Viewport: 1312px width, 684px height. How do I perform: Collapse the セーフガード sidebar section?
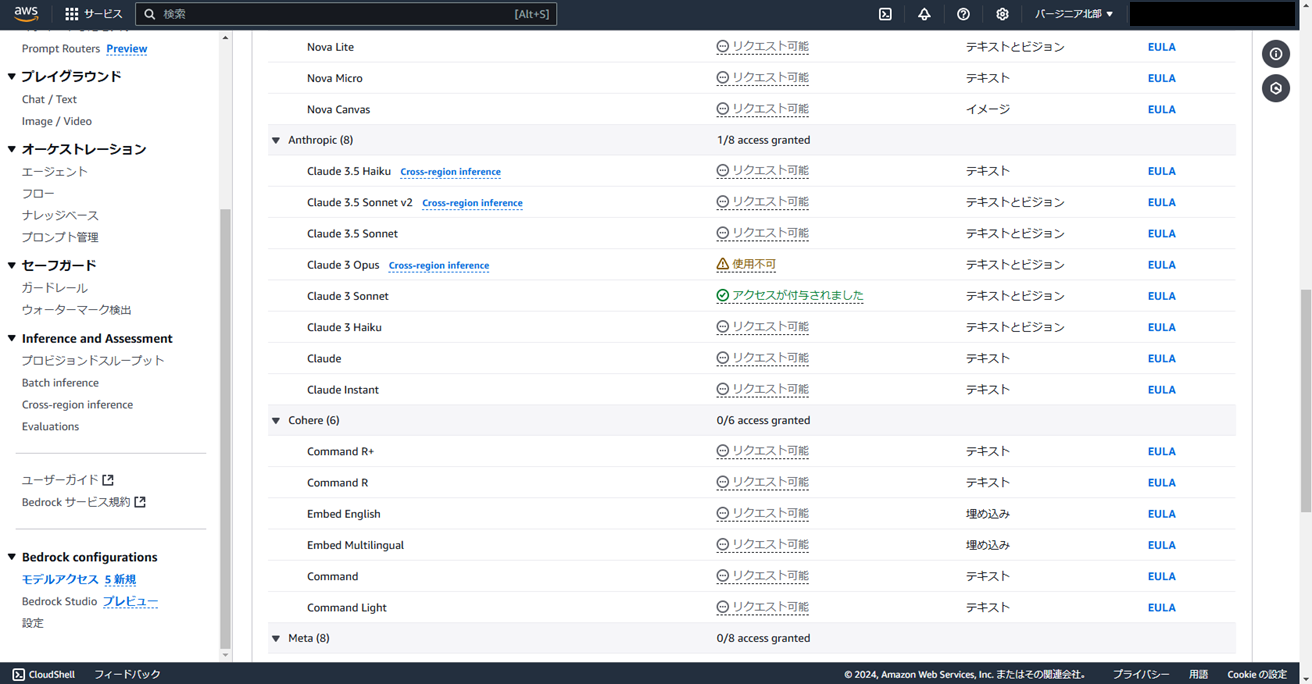coord(12,265)
